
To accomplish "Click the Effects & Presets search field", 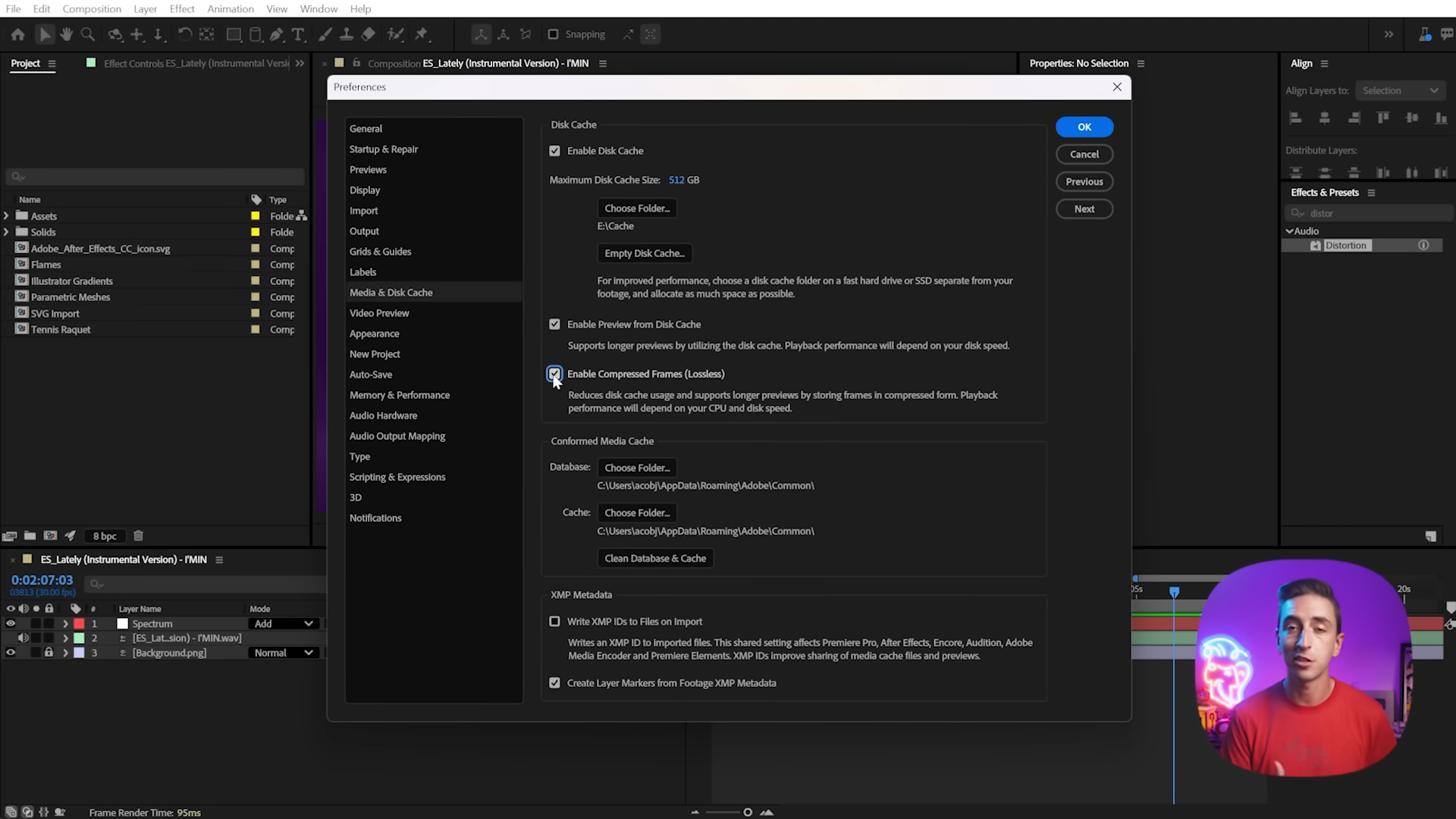I will [x=1373, y=213].
